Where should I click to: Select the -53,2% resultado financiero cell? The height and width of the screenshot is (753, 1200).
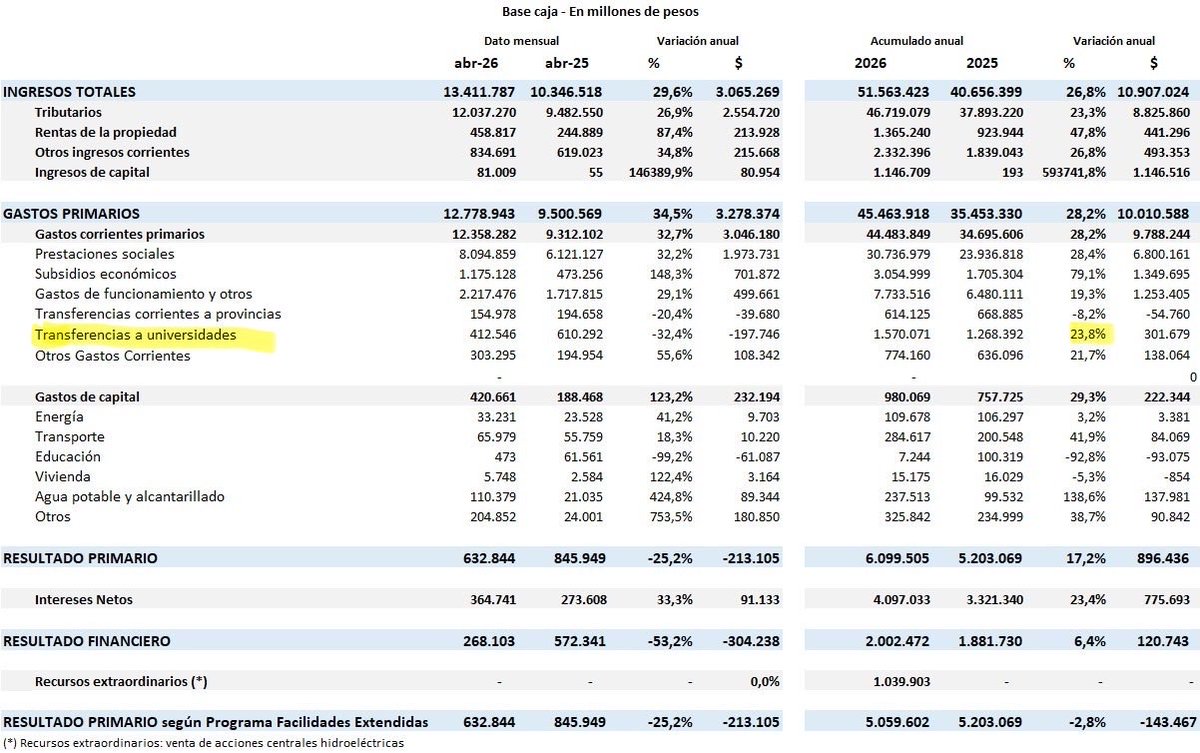(x=672, y=641)
